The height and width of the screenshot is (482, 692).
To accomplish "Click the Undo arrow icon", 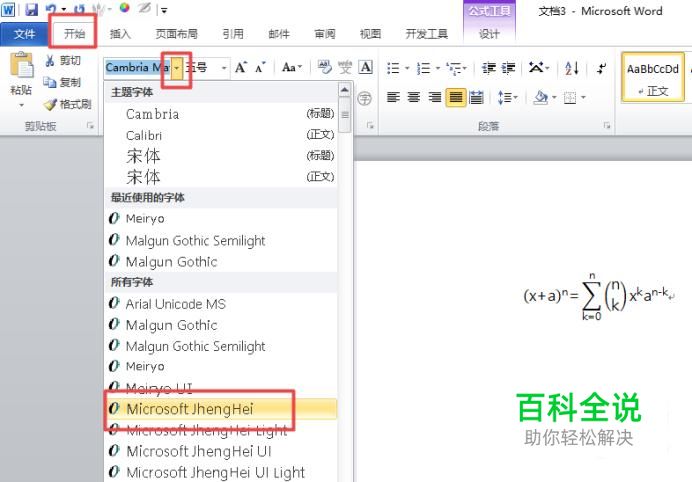I will tap(52, 9).
